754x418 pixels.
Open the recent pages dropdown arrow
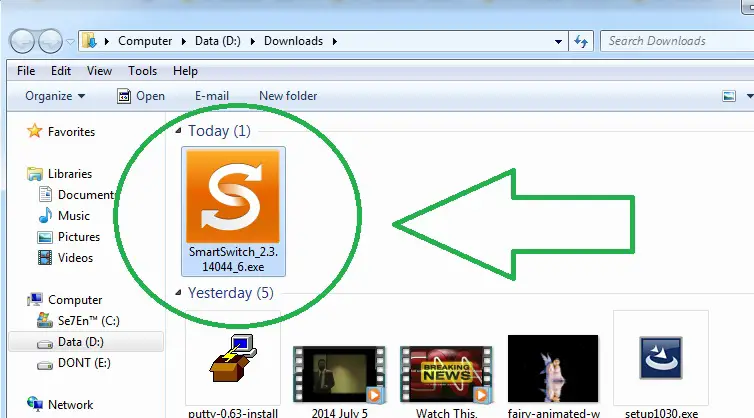point(70,42)
